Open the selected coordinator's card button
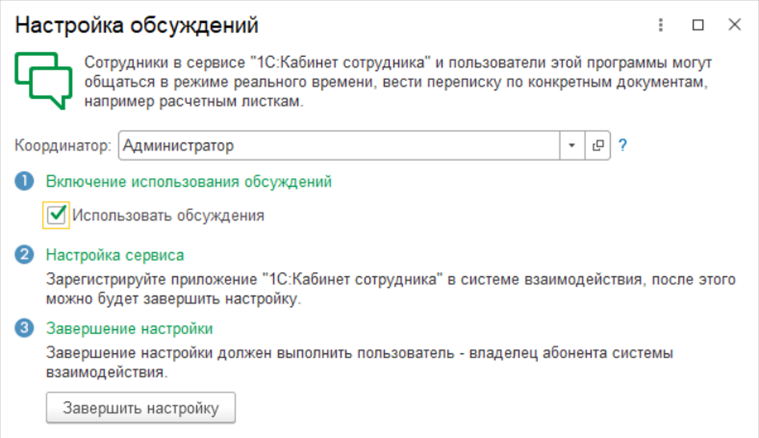This screenshot has width=759, height=438. click(598, 146)
